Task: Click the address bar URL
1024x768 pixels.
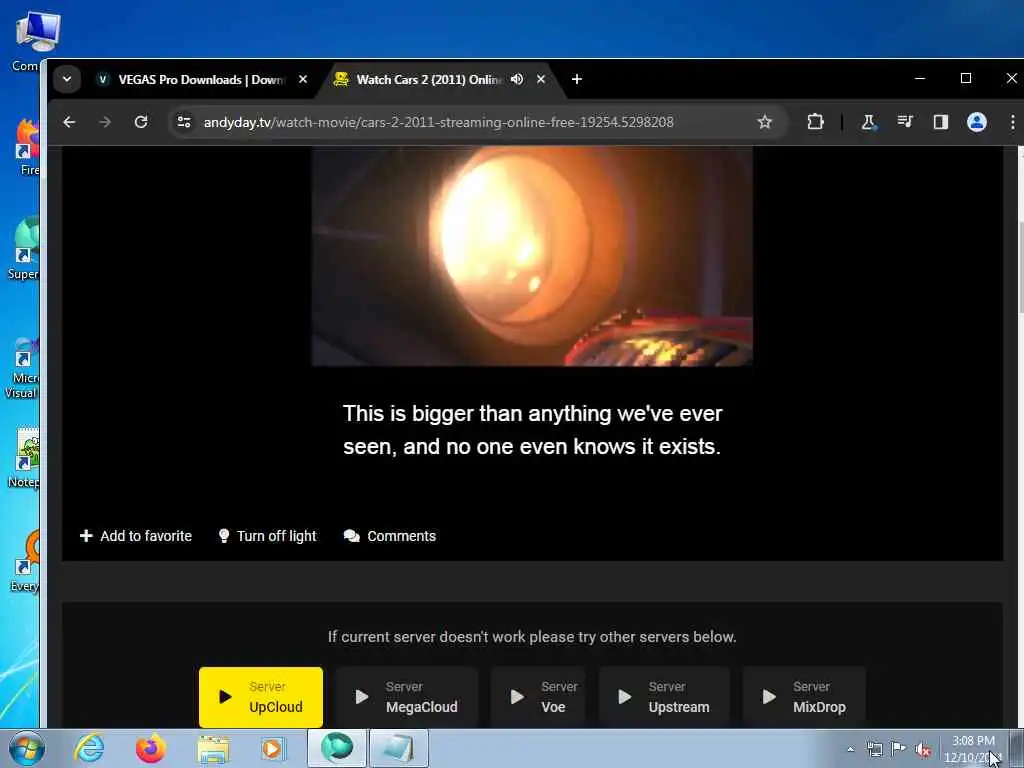Action: (438, 122)
